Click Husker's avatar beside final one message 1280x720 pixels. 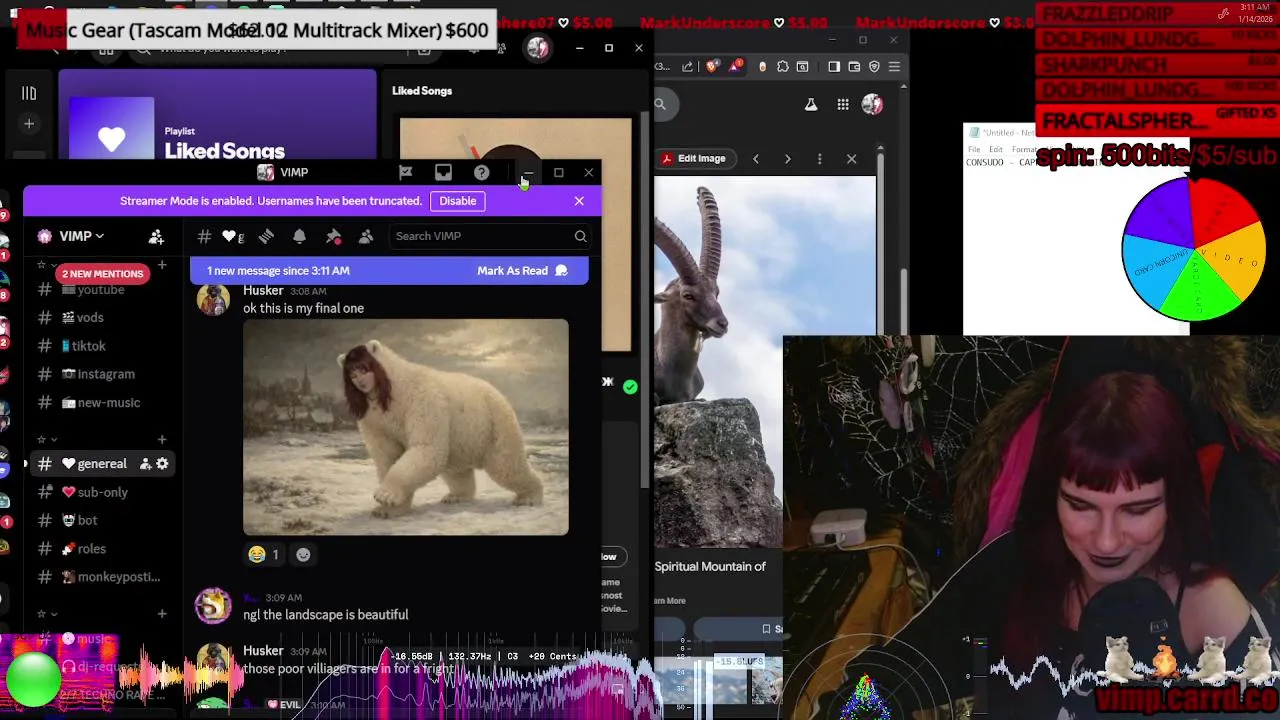pyautogui.click(x=213, y=299)
